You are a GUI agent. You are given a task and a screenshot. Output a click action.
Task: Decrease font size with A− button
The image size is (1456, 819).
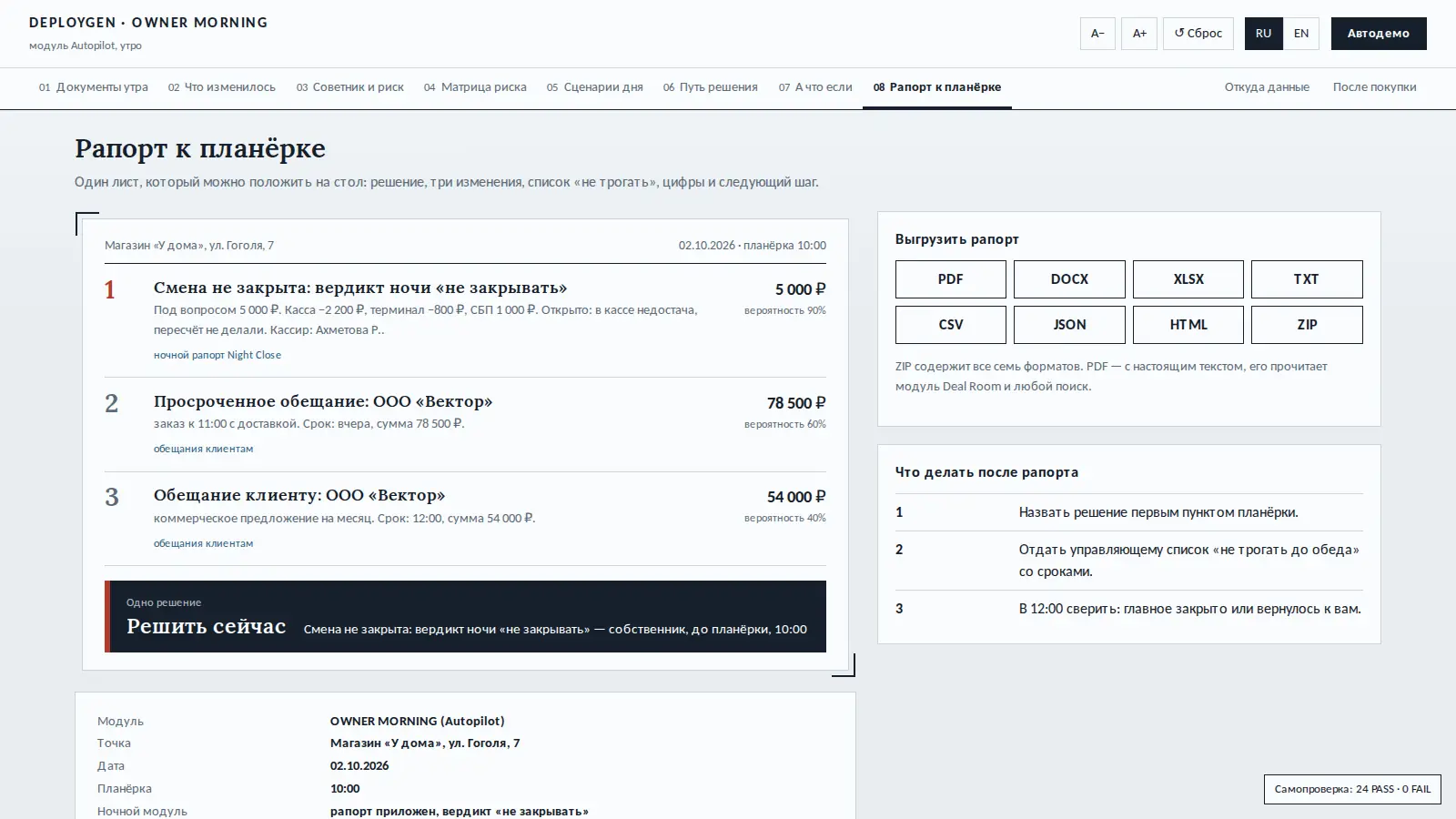(1097, 34)
